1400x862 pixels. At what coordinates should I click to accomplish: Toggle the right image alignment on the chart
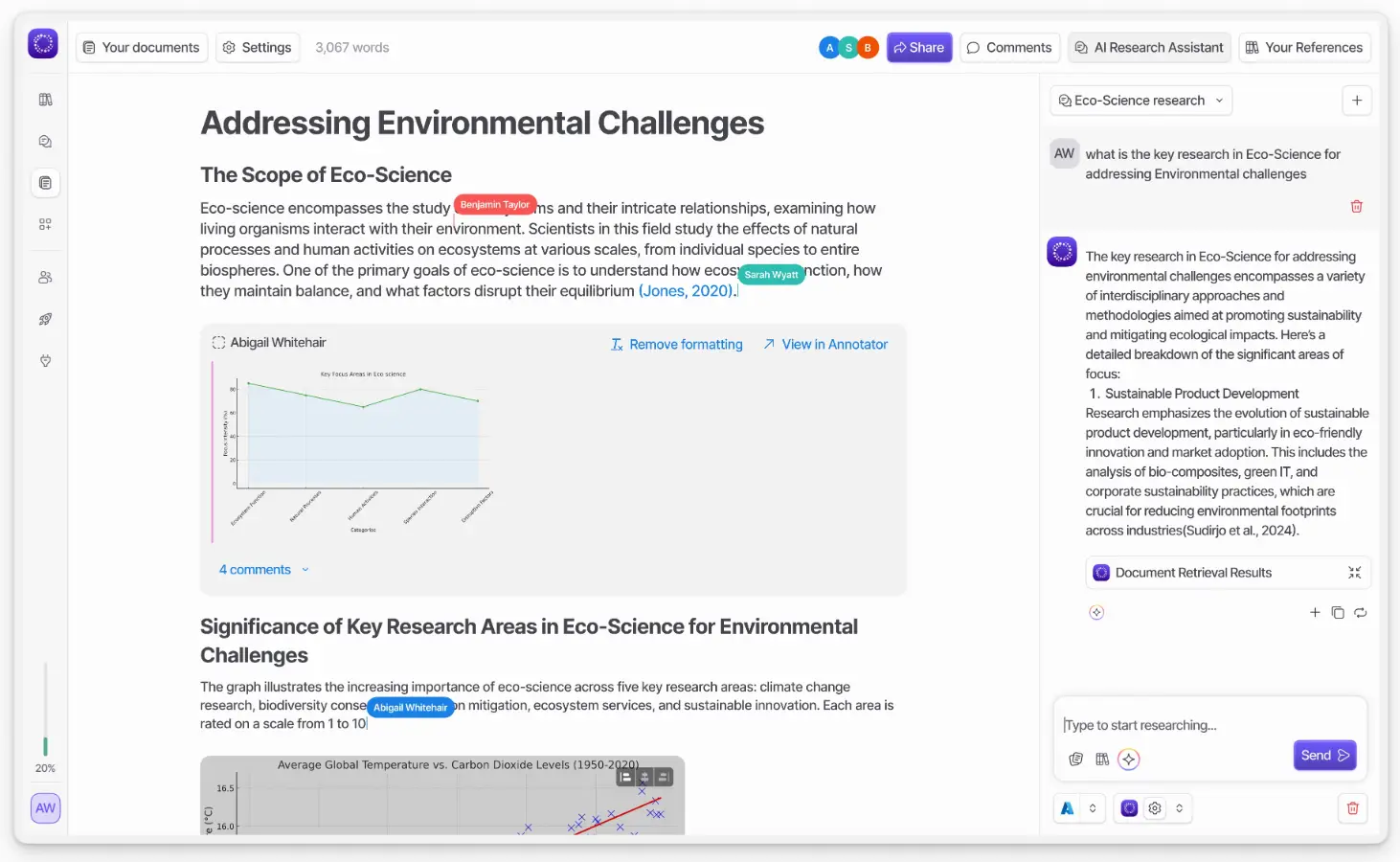[x=664, y=777]
